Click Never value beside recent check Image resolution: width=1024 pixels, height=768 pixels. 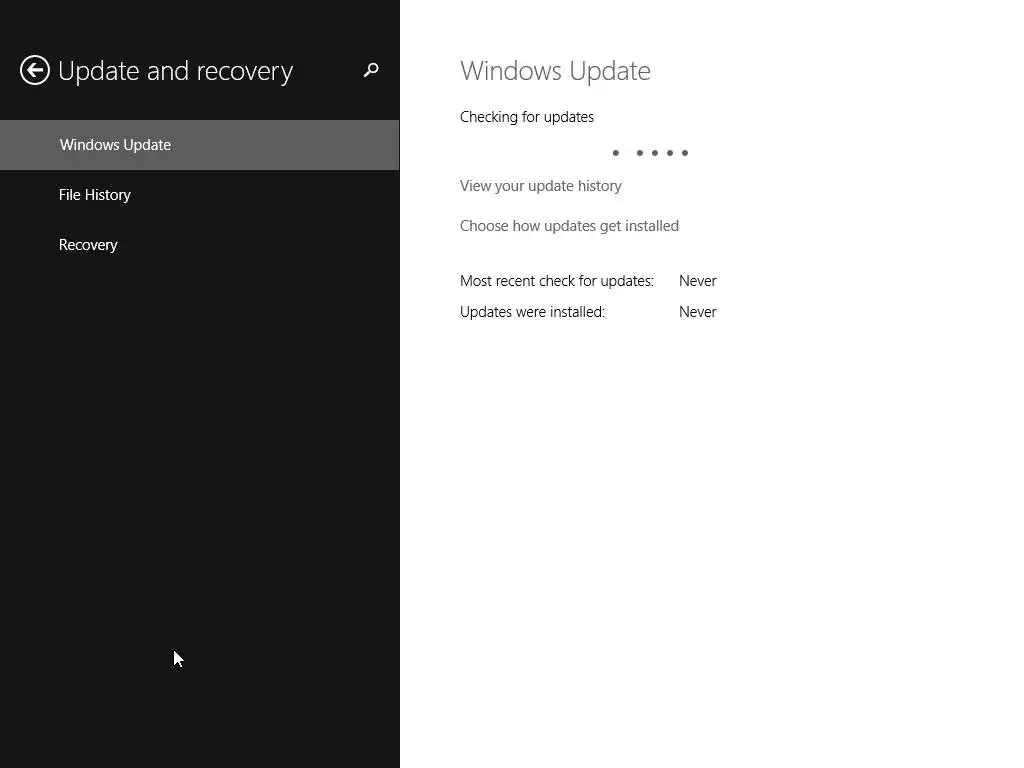pyautogui.click(x=697, y=281)
